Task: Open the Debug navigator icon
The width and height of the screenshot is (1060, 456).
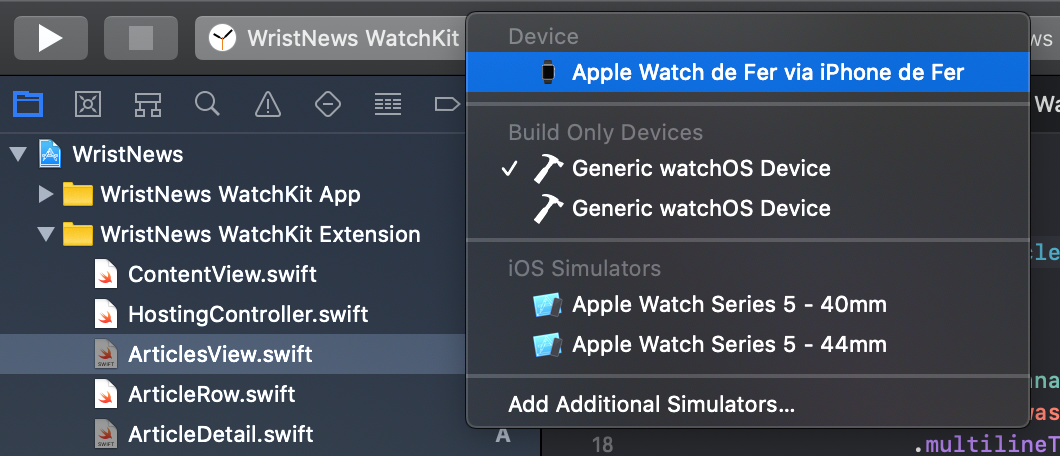Action: tap(388, 104)
